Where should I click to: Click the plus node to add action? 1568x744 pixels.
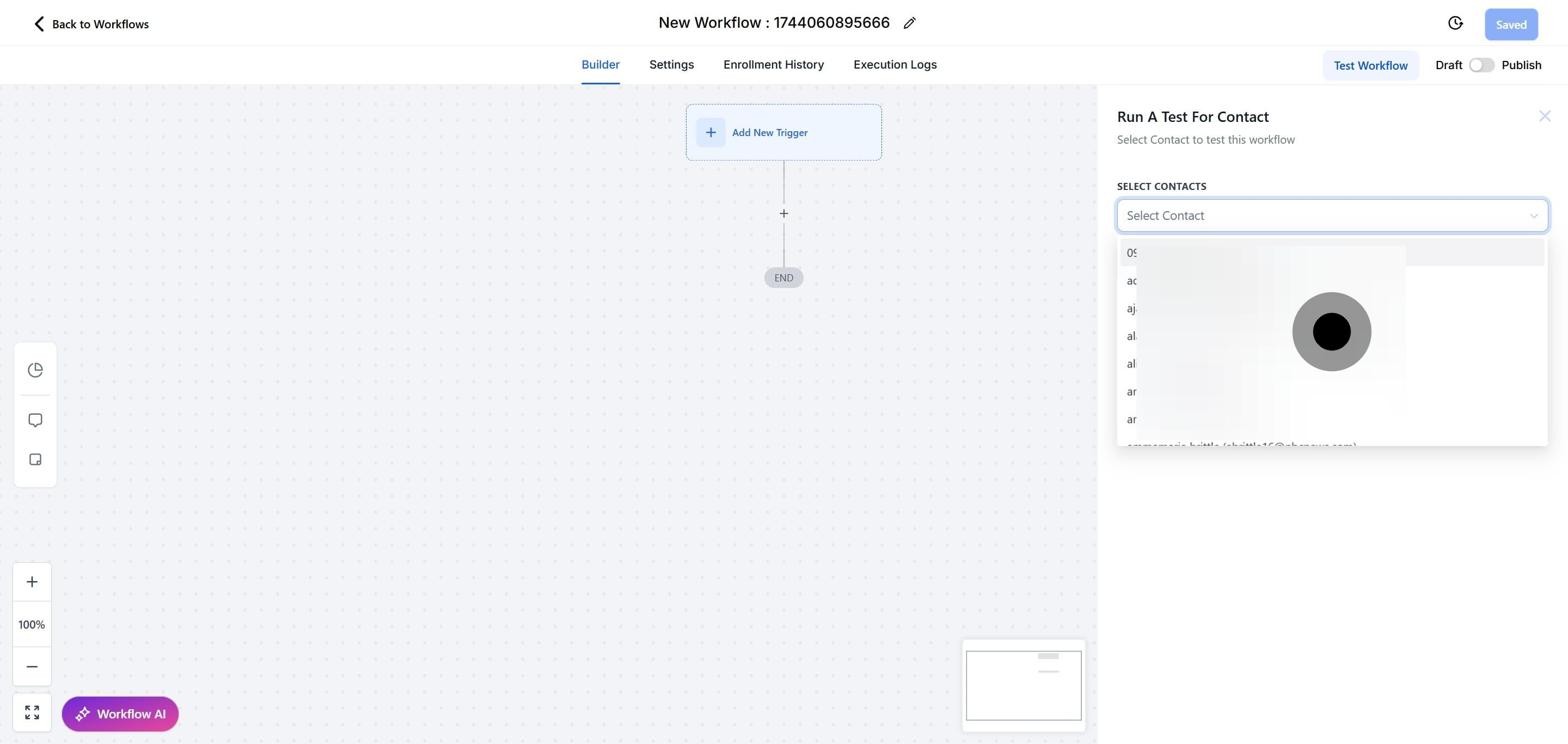point(783,213)
